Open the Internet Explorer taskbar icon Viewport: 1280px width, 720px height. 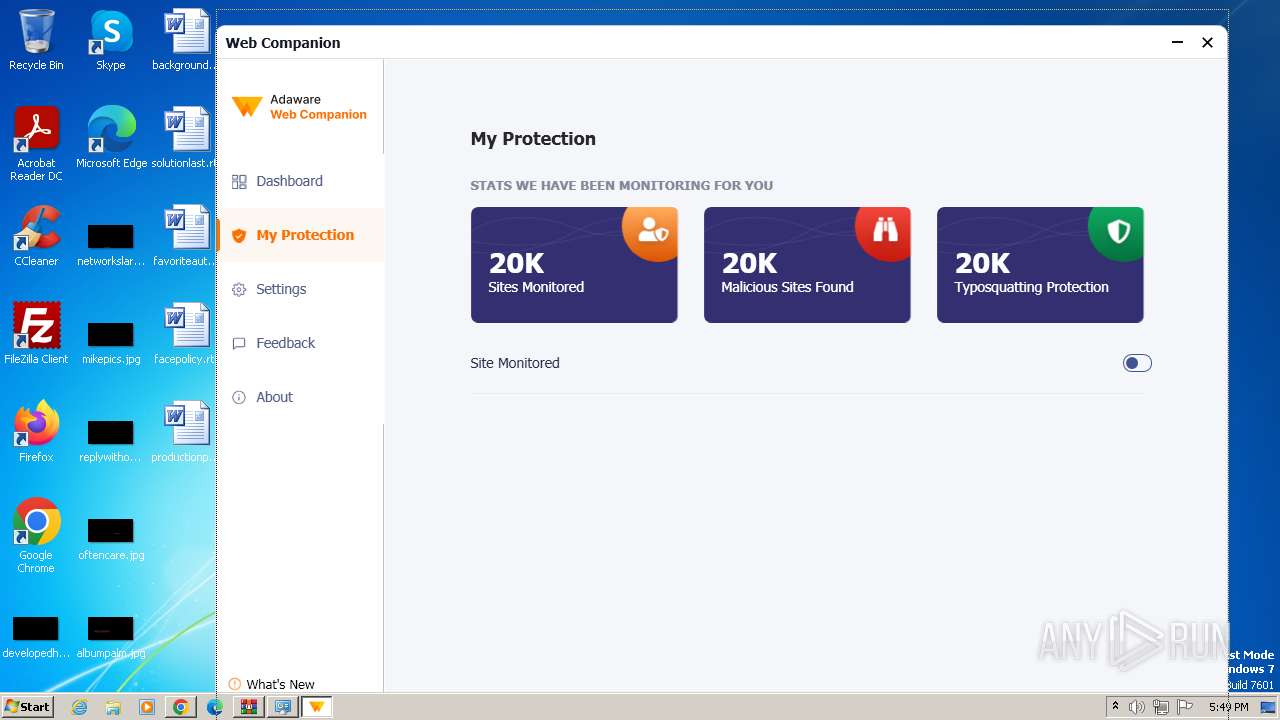tap(79, 707)
